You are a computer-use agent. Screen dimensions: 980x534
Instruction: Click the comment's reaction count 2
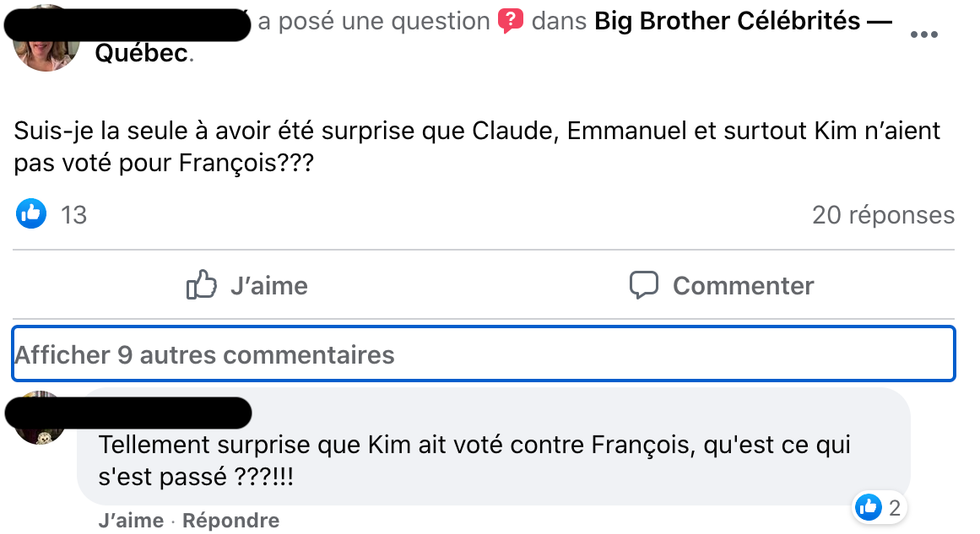tap(894, 508)
